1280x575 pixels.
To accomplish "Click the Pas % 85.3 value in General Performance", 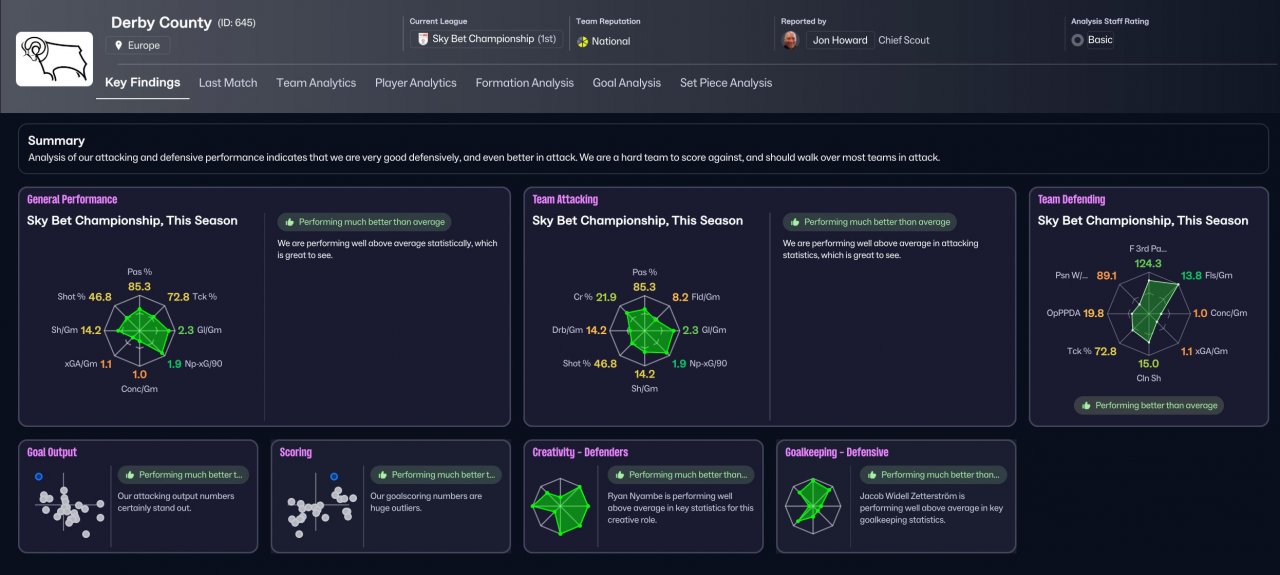I will point(139,287).
